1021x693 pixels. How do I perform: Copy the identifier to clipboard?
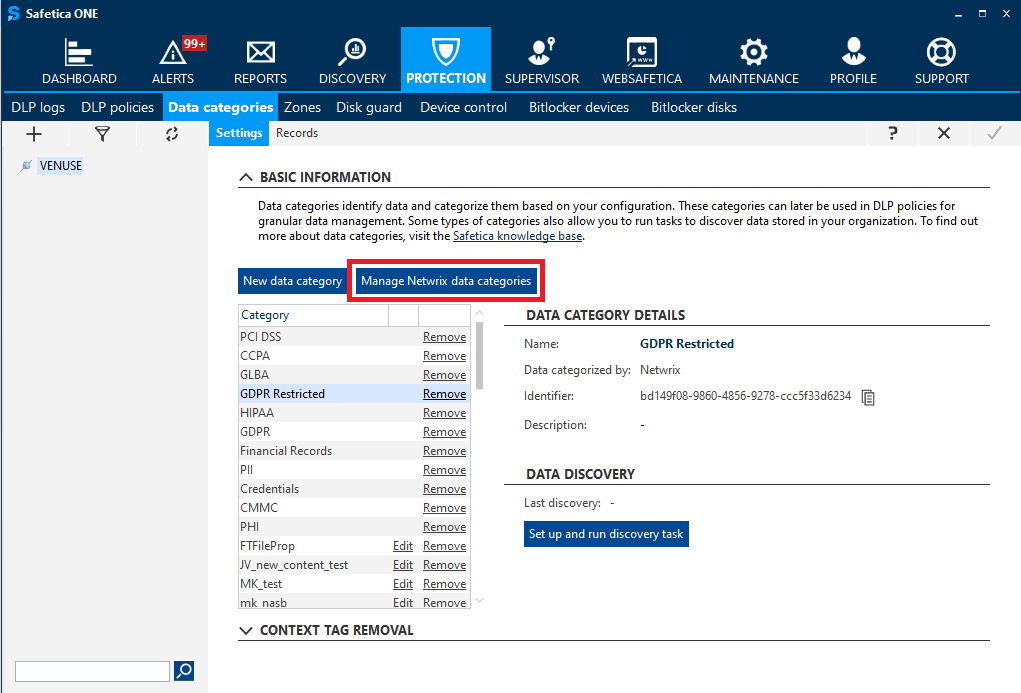coord(868,397)
